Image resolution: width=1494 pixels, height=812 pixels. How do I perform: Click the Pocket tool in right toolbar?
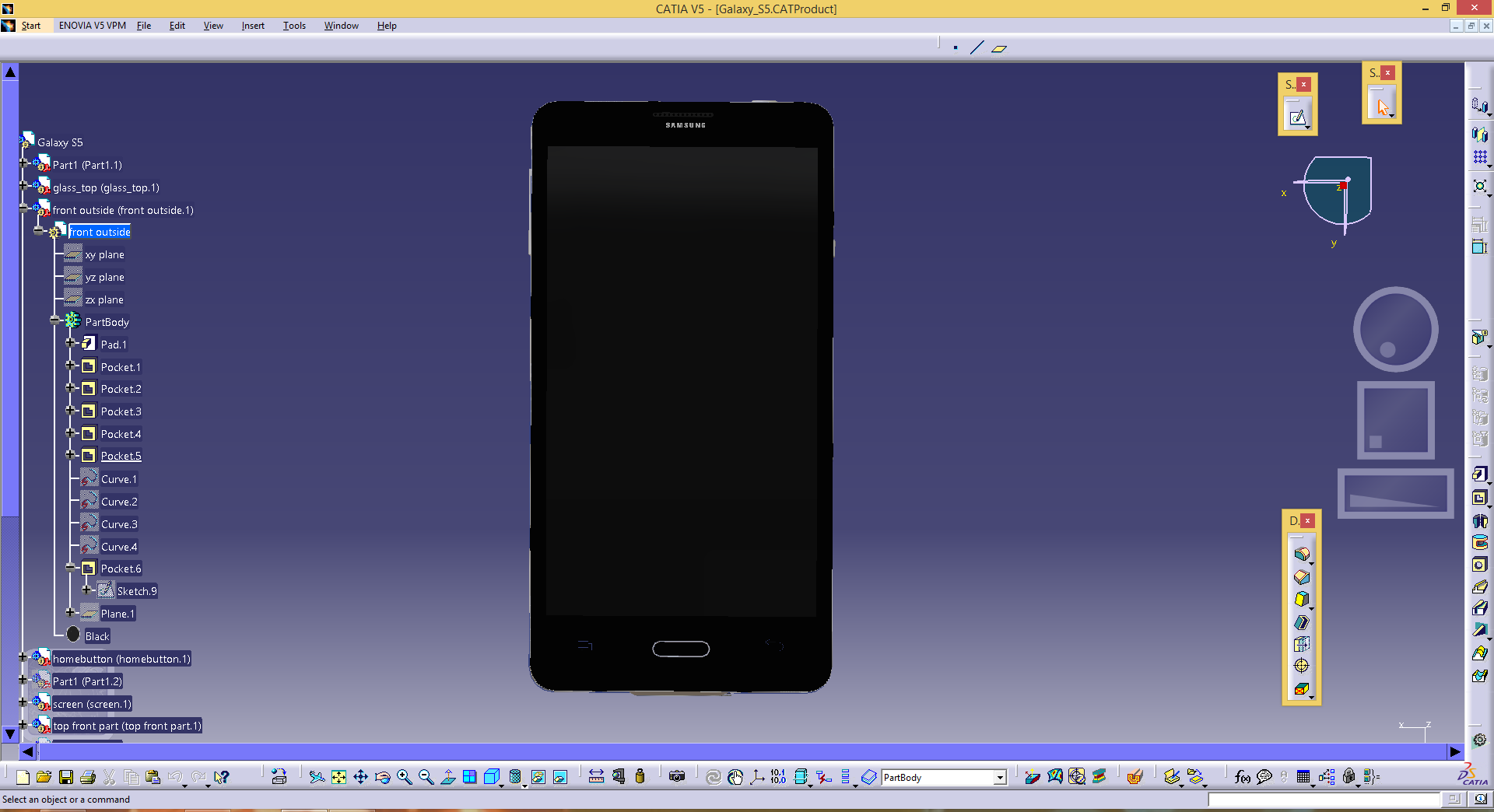point(1479,498)
